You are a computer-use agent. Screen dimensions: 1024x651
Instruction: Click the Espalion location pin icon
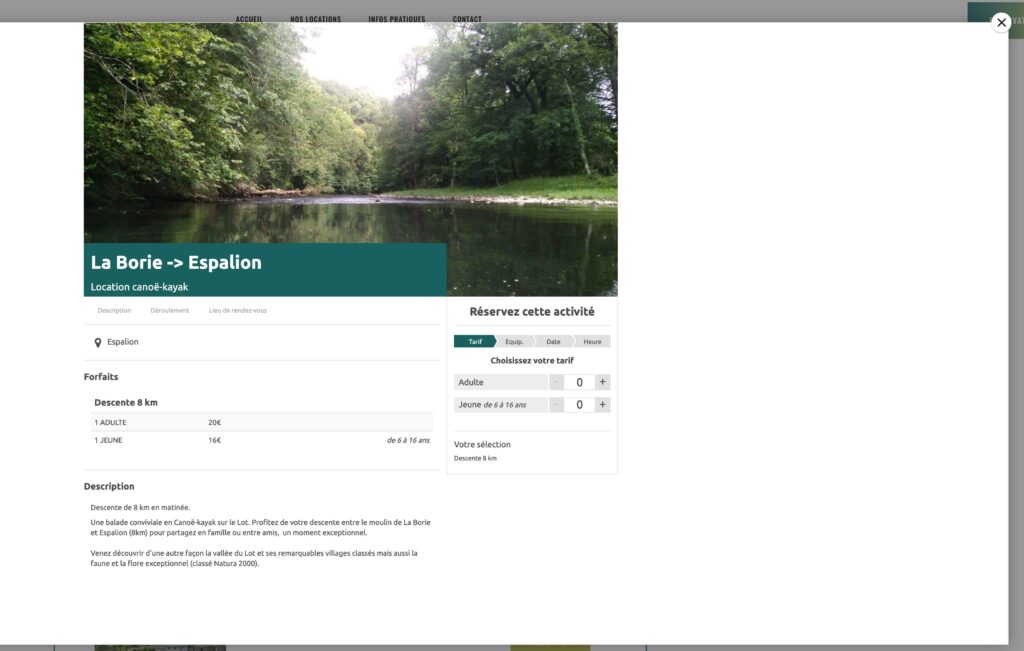click(x=98, y=343)
